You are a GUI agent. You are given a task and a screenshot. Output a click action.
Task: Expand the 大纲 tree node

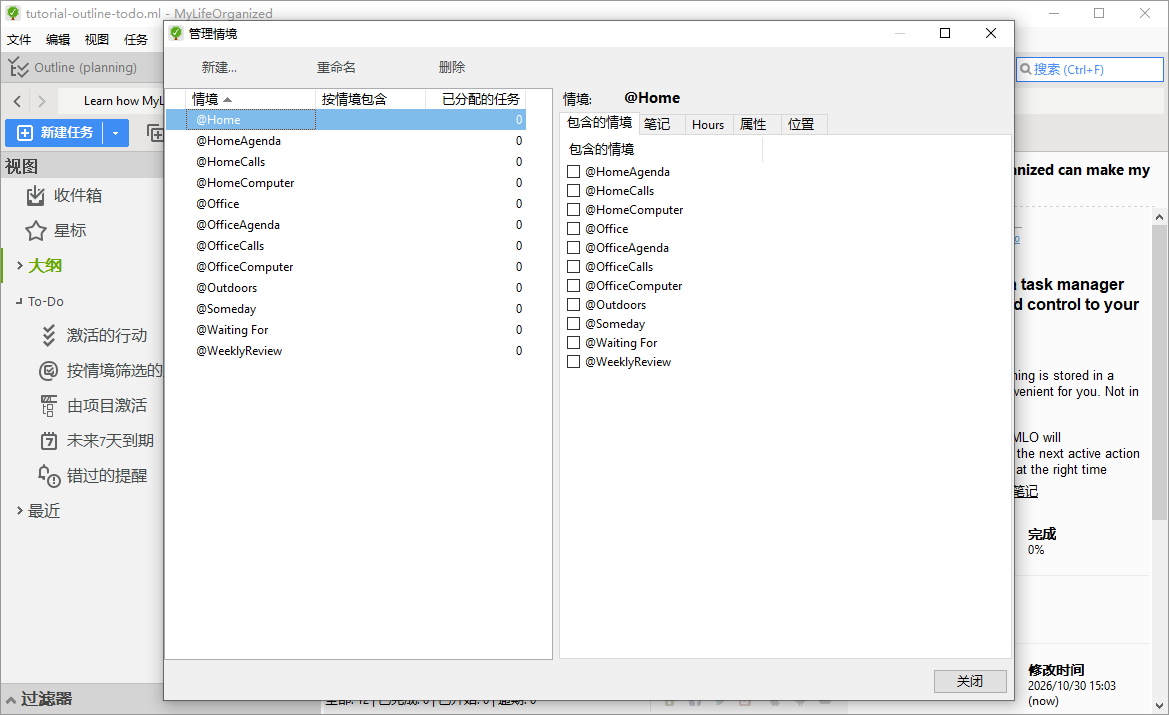click(19, 265)
